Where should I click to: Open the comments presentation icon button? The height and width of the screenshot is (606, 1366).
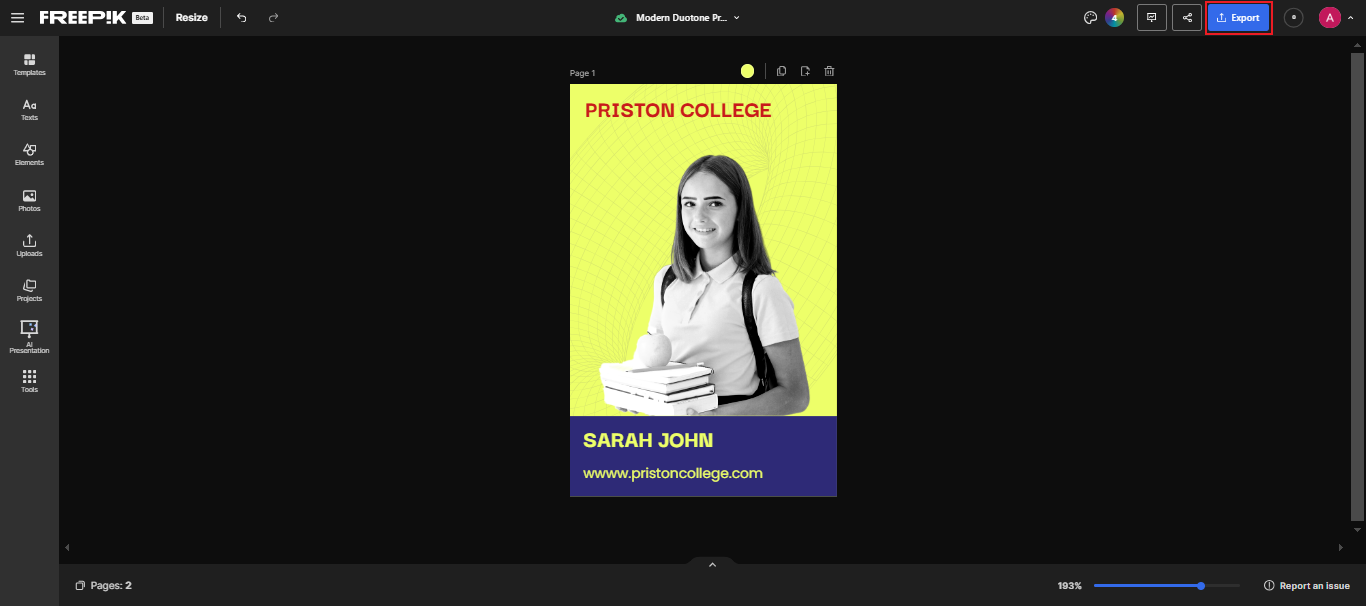click(x=1152, y=18)
